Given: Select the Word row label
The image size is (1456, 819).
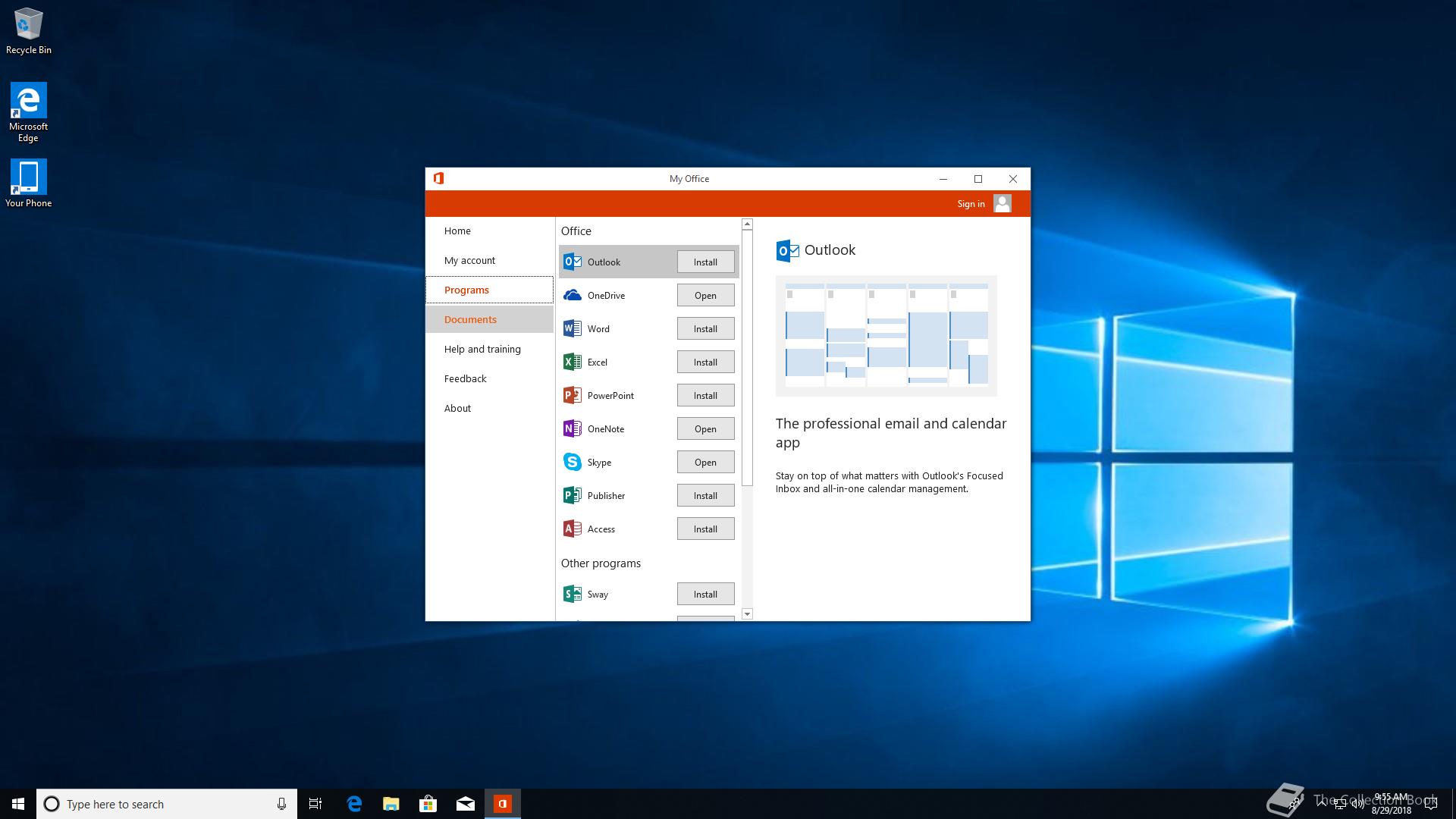Looking at the screenshot, I should [x=598, y=328].
